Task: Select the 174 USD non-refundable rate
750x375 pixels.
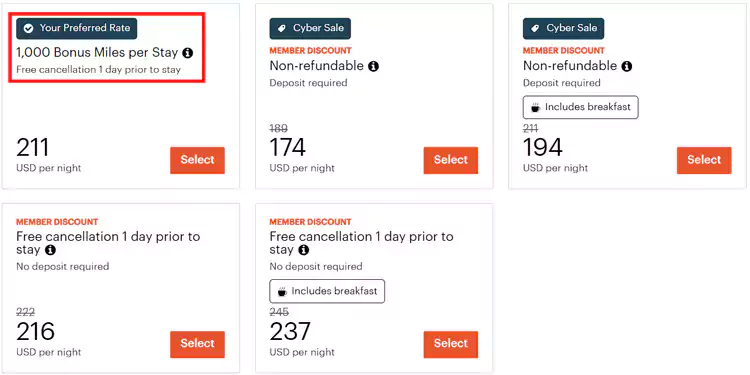Action: click(x=451, y=160)
